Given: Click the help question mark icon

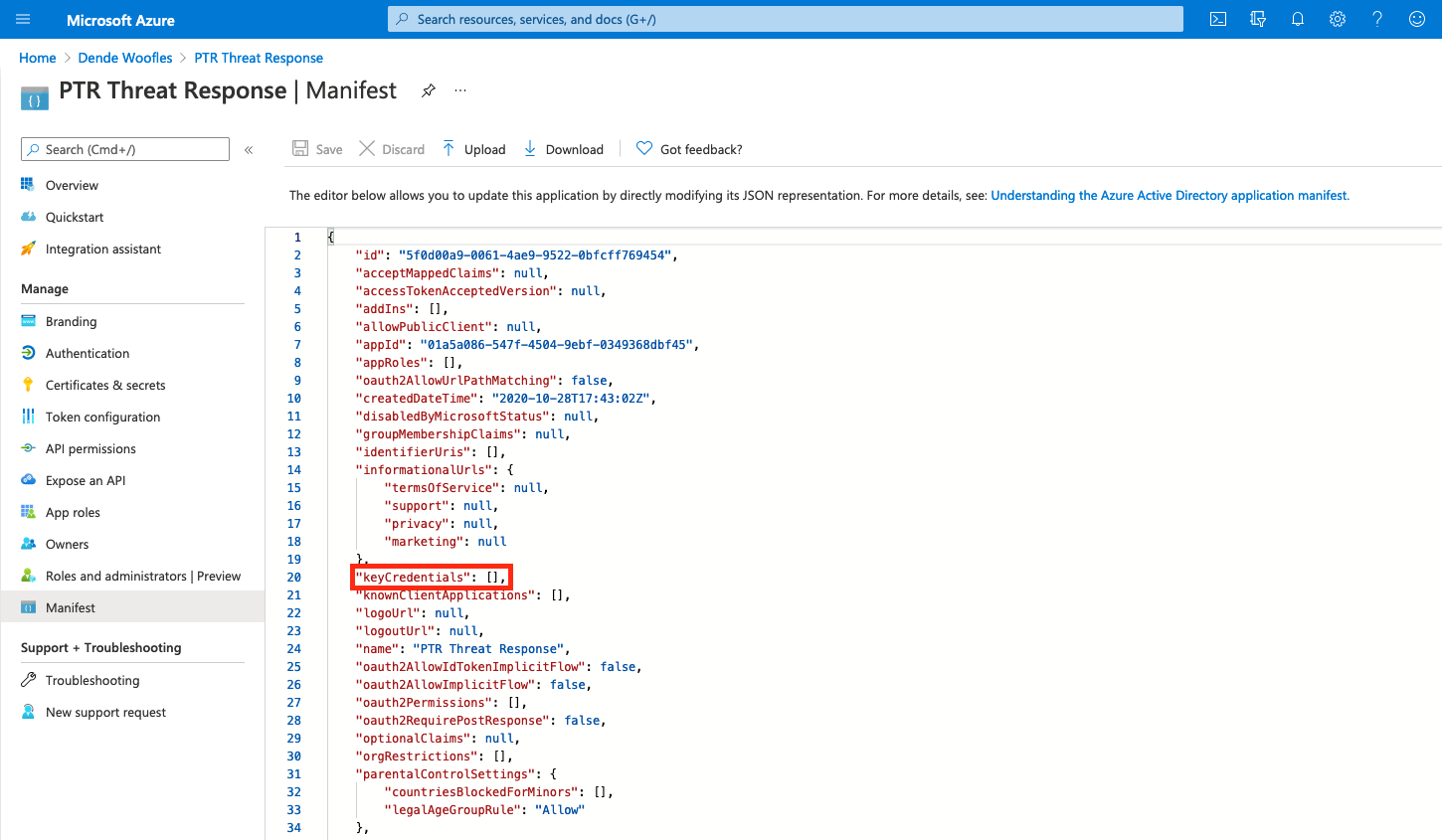Looking at the screenshot, I should [1377, 19].
